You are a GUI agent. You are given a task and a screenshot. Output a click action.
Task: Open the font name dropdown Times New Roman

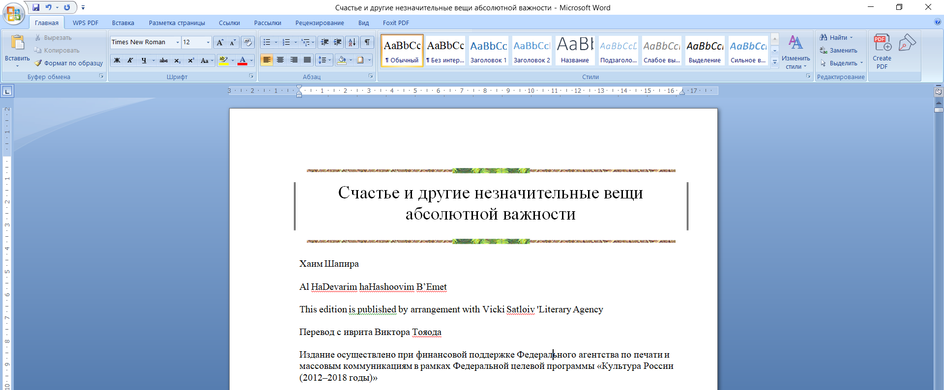[178, 43]
